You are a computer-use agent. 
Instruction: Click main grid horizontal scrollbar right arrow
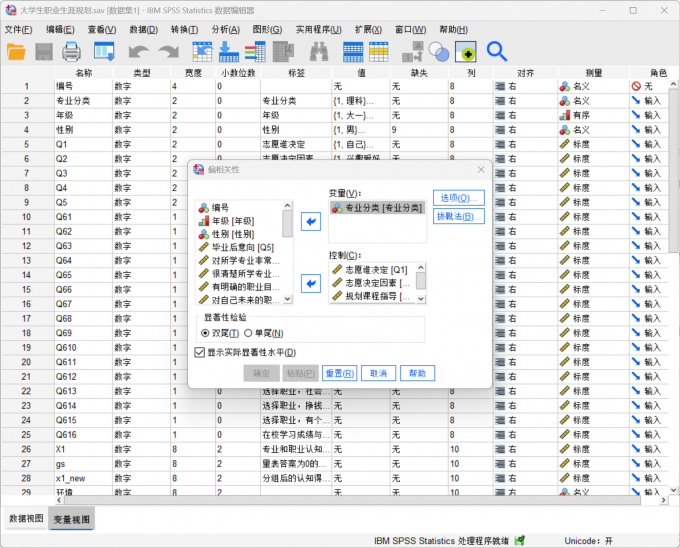tap(664, 500)
